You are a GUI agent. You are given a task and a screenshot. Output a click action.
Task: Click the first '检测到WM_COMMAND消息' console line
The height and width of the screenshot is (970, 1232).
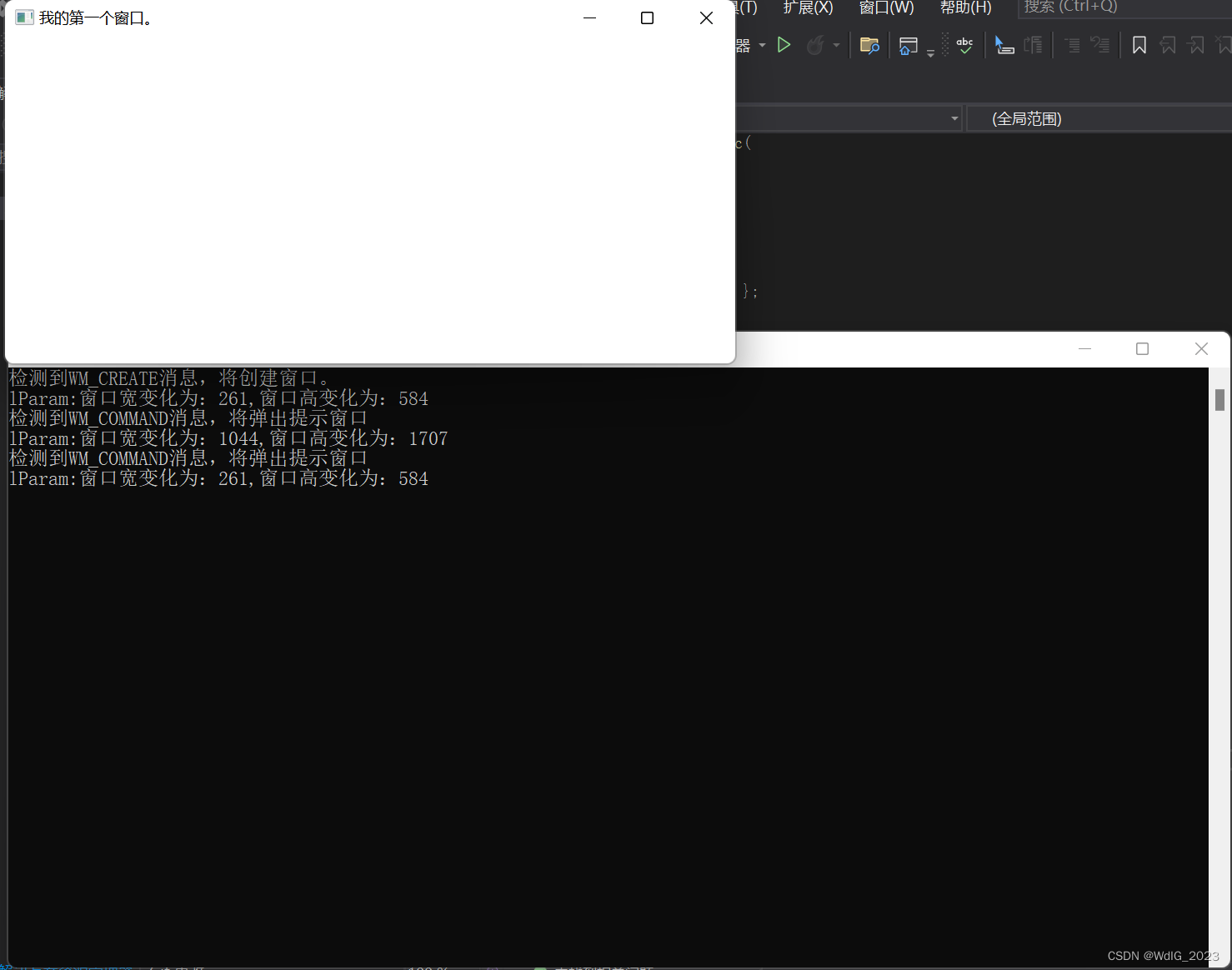[188, 418]
